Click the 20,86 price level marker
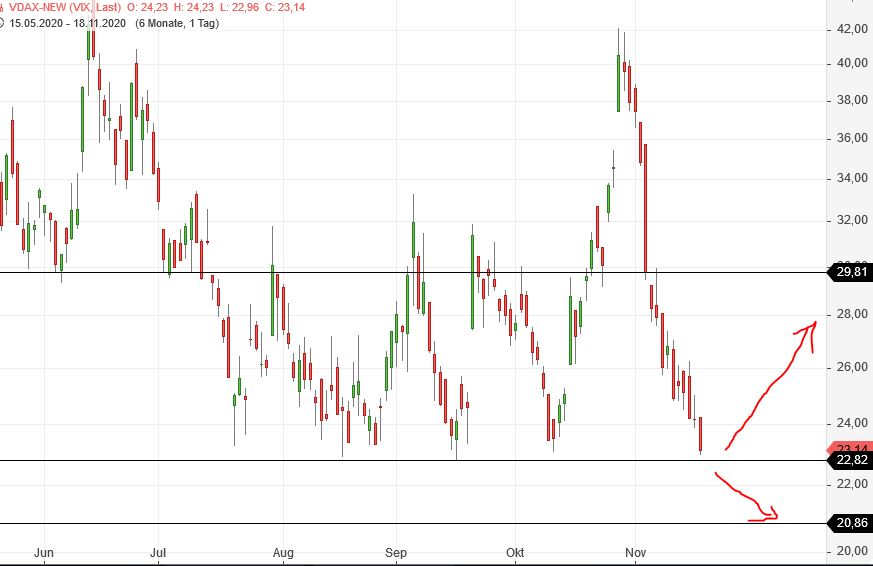 tap(851, 523)
